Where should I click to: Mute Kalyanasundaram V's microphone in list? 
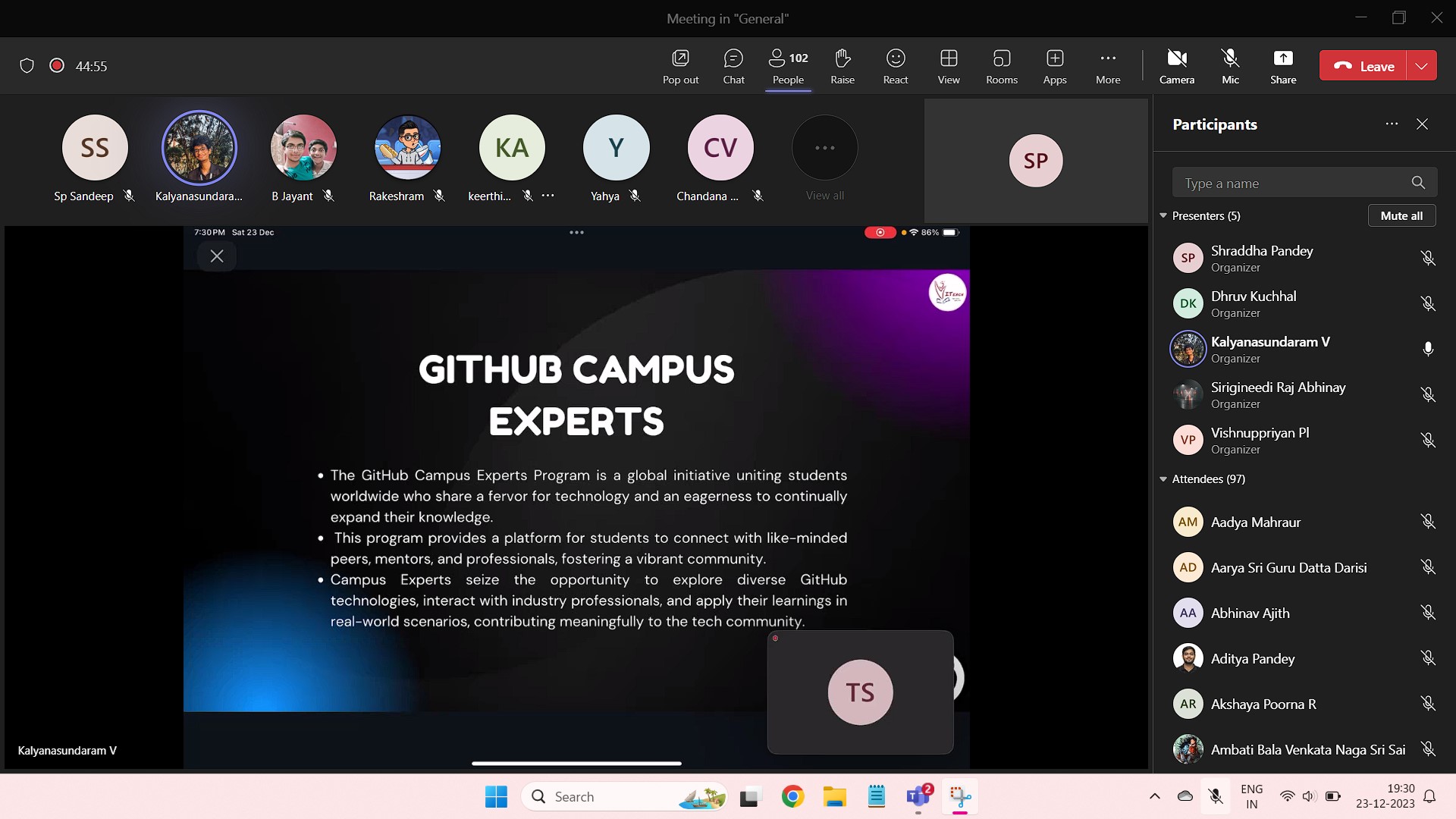1428,349
